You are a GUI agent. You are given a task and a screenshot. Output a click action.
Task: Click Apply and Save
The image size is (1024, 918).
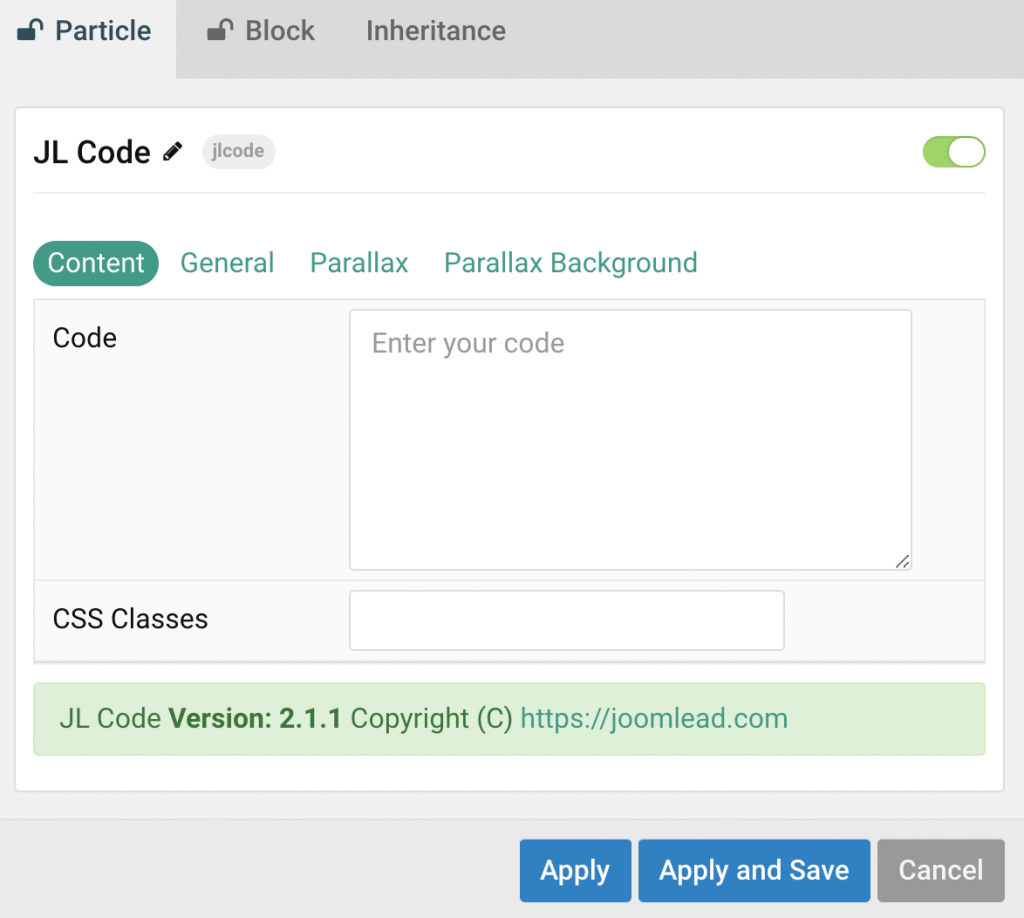[754, 870]
